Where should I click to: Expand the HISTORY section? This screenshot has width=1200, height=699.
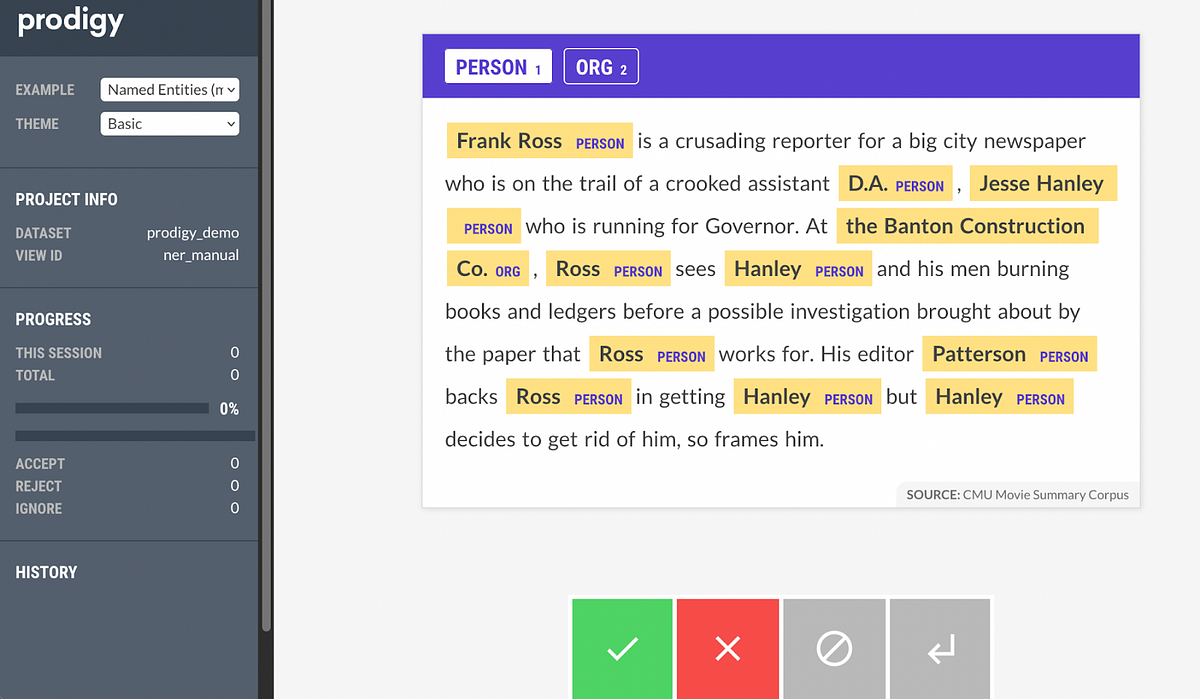pos(46,571)
